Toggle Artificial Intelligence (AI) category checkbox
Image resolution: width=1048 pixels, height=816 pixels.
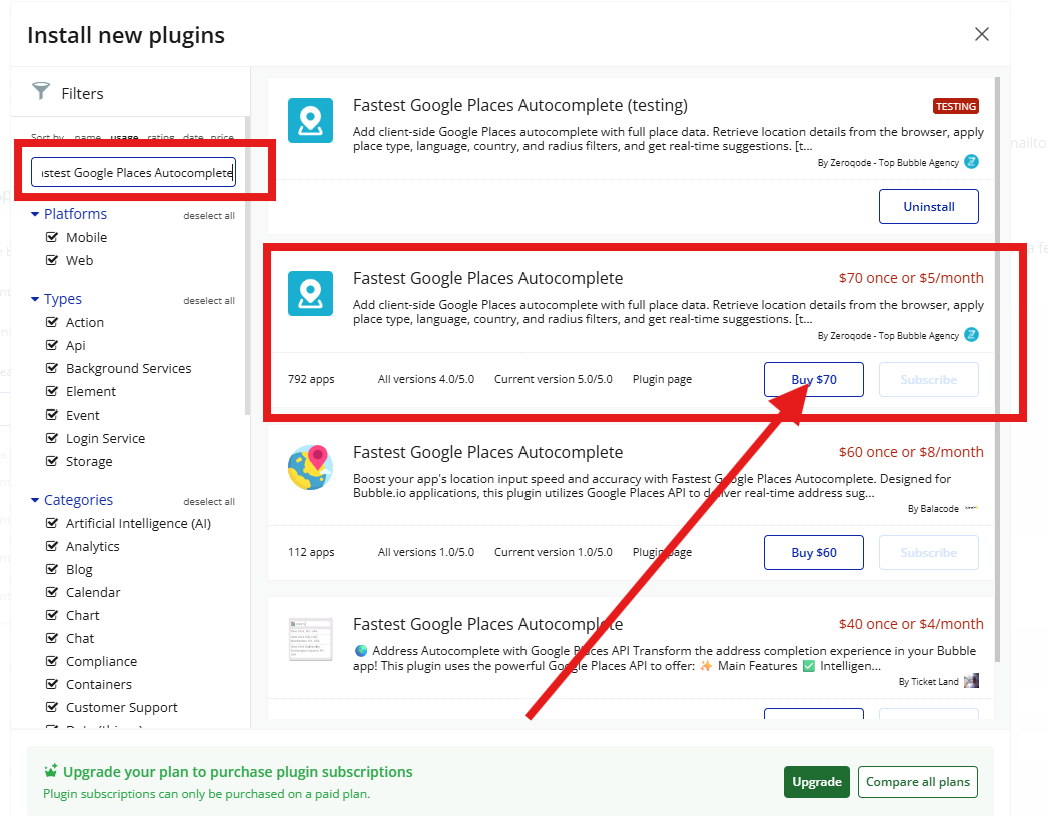click(51, 523)
